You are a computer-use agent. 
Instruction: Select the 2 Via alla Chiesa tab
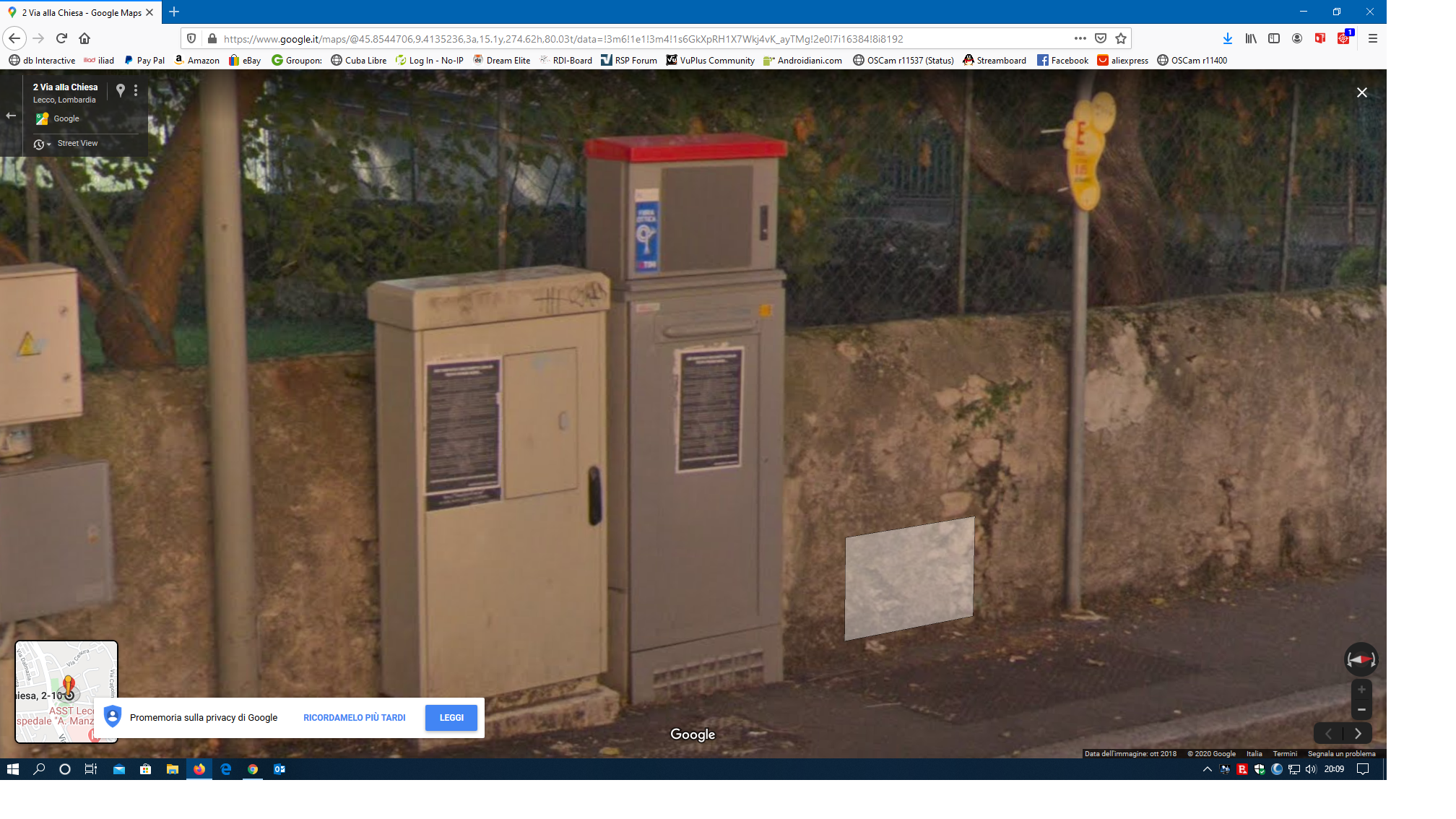coord(79,12)
